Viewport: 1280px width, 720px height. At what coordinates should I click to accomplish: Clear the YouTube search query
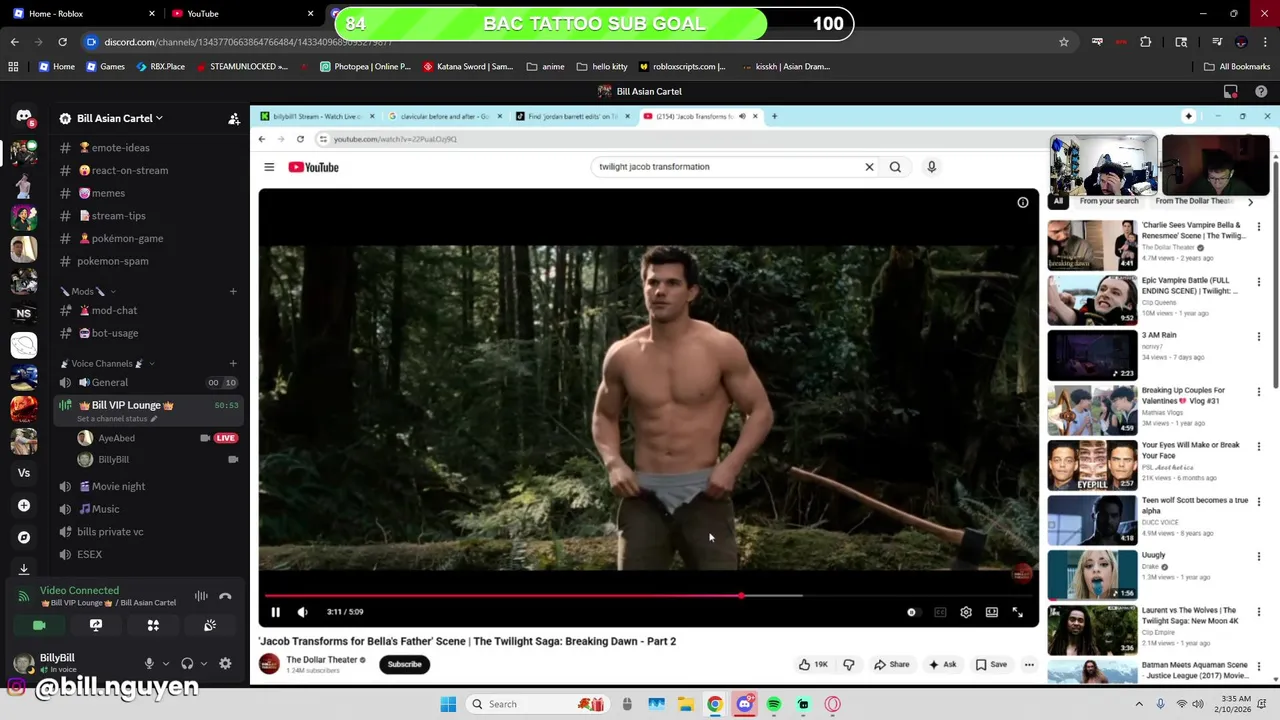tap(869, 167)
